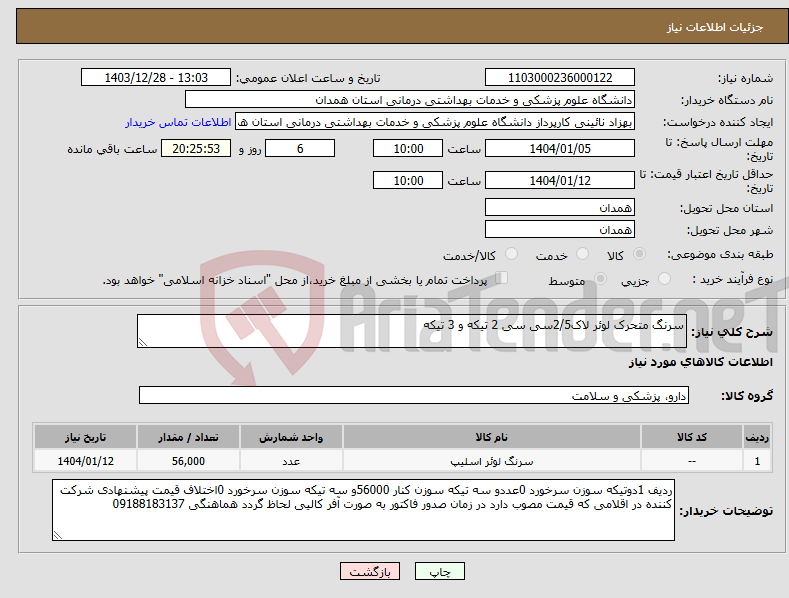Click the delivery city field شهر محل تحویل

(x=560, y=230)
